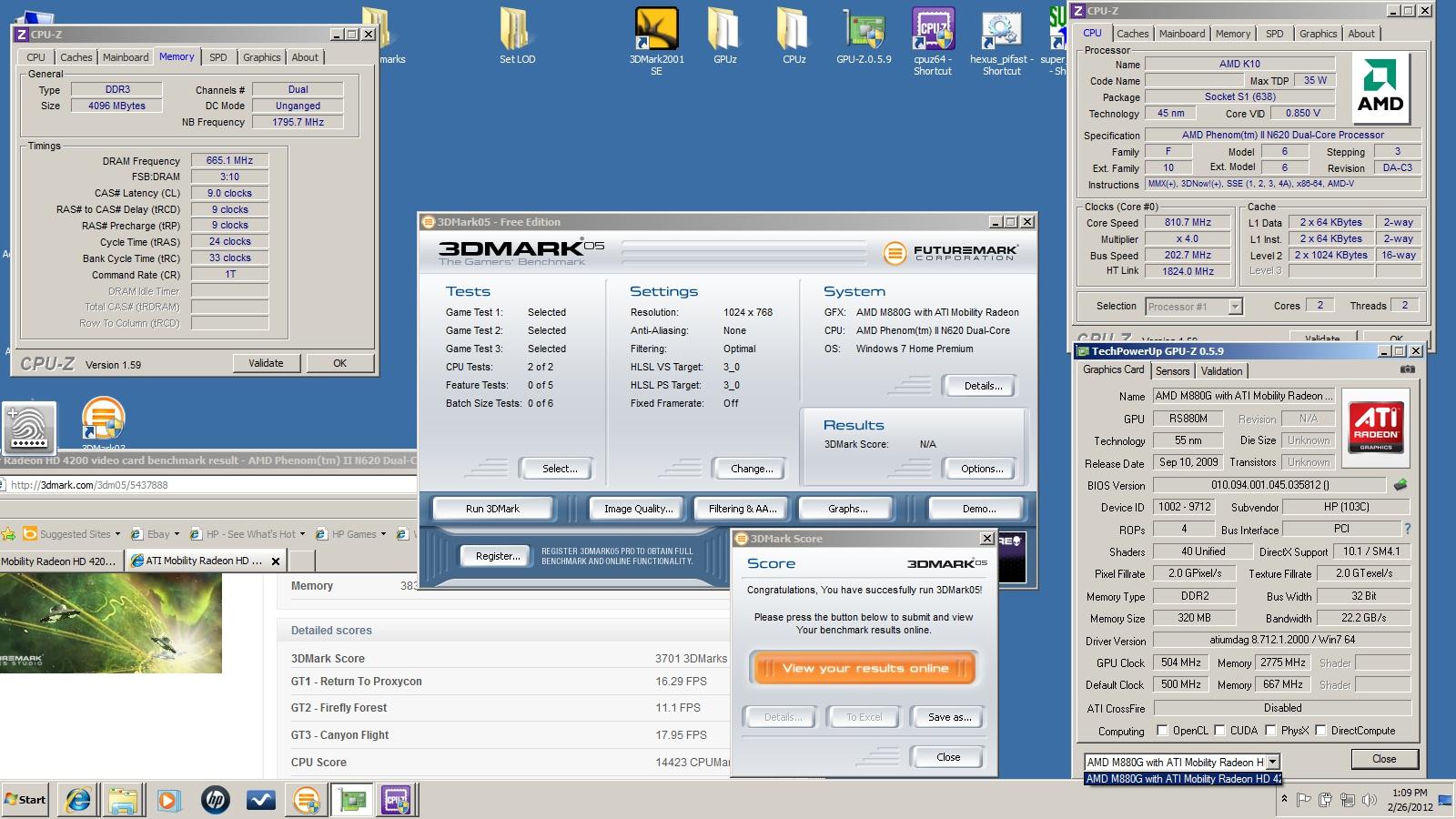Open the GPU-Z graphics card dropdown arrow

coord(1272,762)
